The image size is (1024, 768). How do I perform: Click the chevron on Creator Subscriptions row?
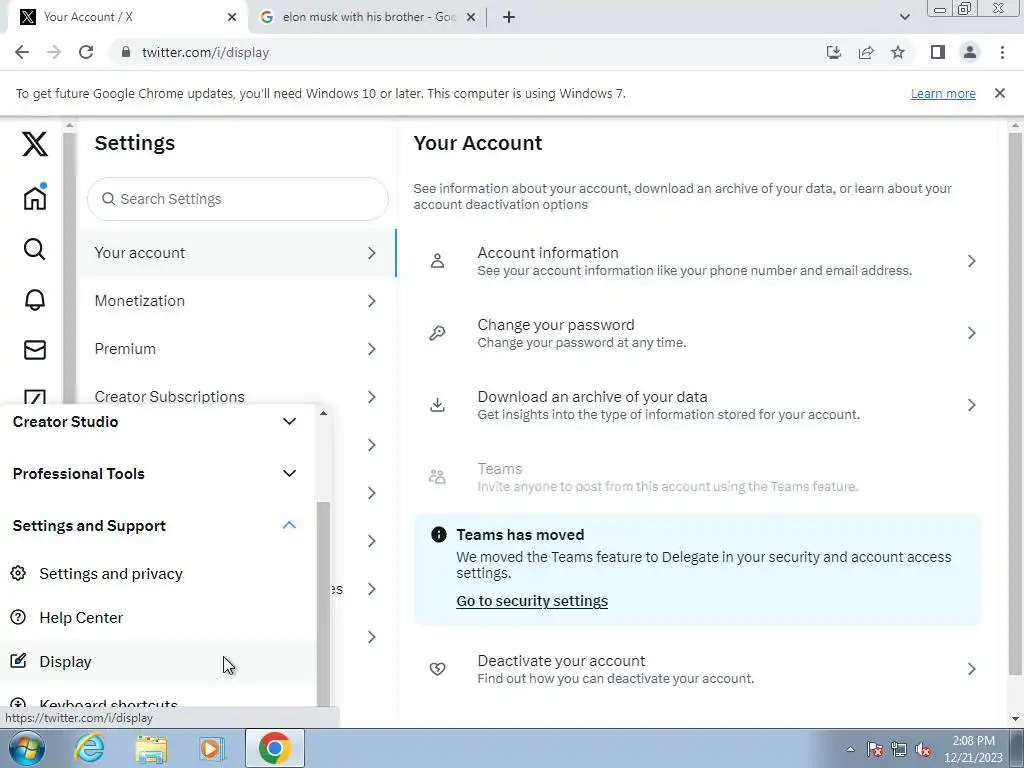point(372,397)
